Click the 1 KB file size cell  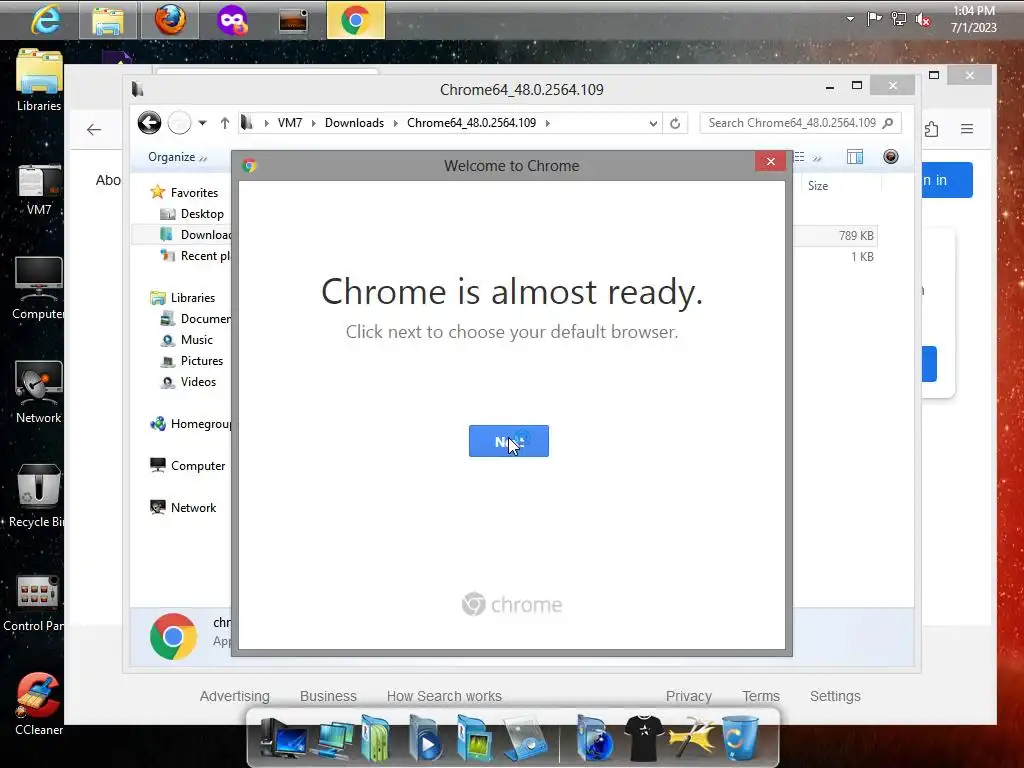tap(862, 257)
